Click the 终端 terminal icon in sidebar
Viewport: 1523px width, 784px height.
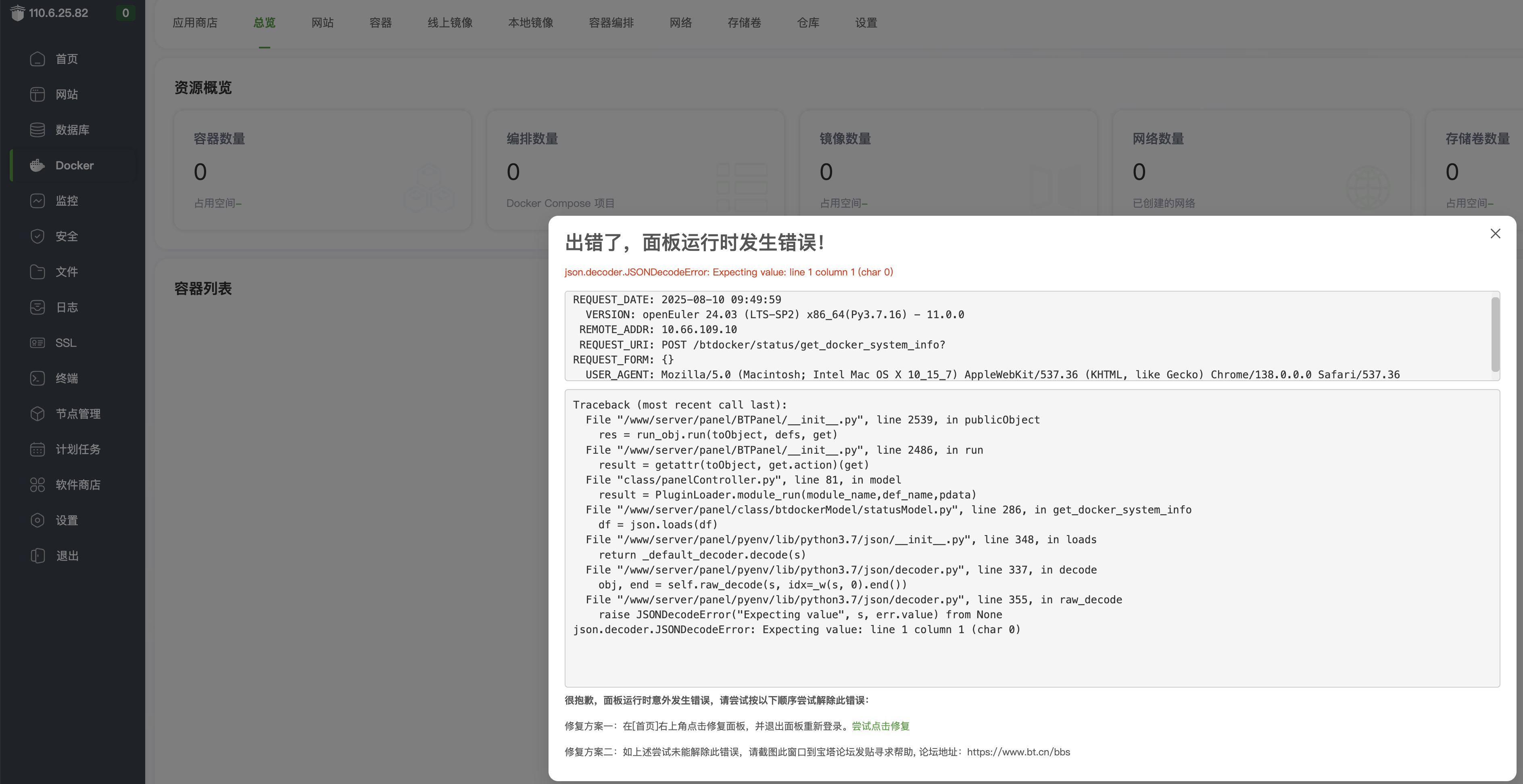tap(37, 378)
